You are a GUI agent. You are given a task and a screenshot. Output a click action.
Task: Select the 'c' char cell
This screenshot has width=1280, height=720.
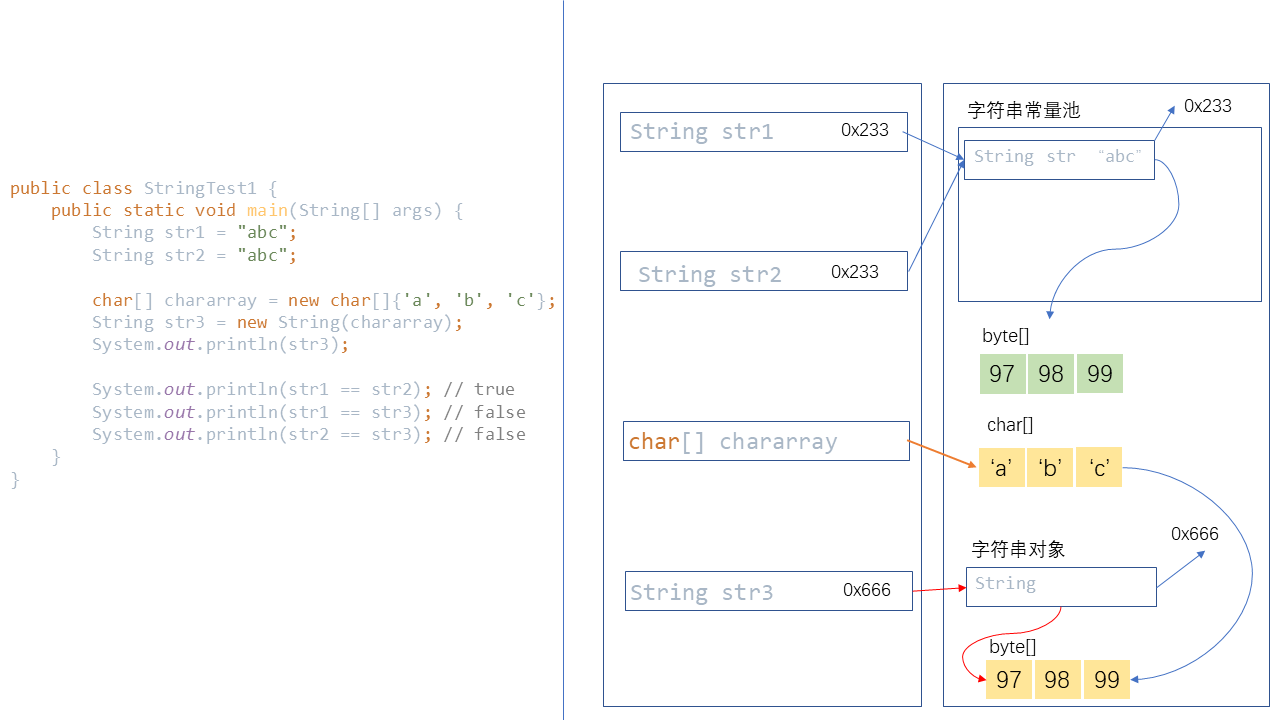pyautogui.click(x=1099, y=467)
